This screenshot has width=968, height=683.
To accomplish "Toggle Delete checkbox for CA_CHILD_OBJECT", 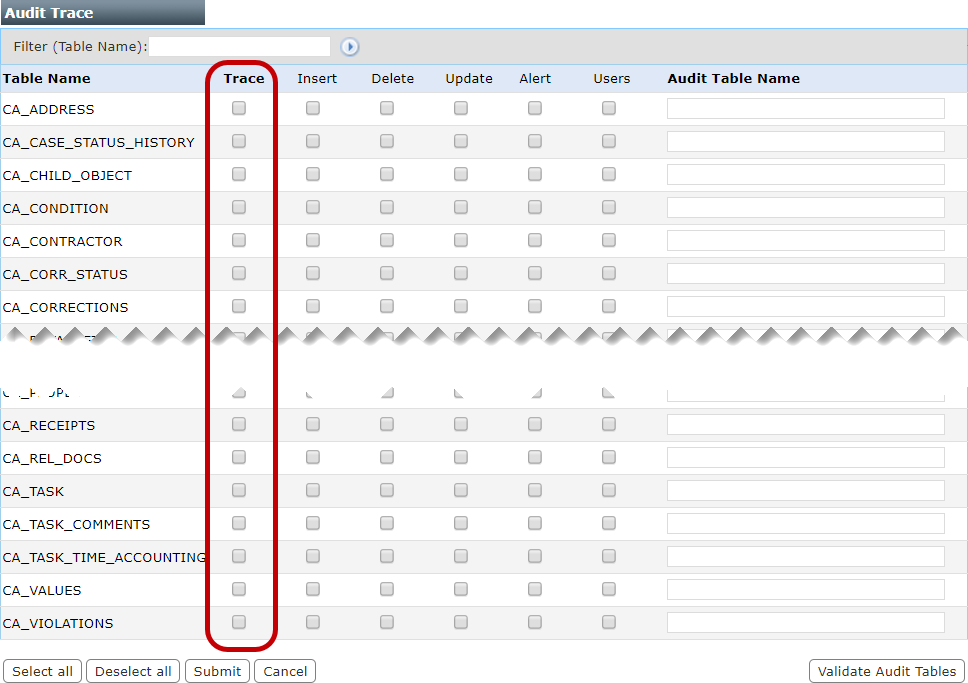I will click(x=387, y=175).
